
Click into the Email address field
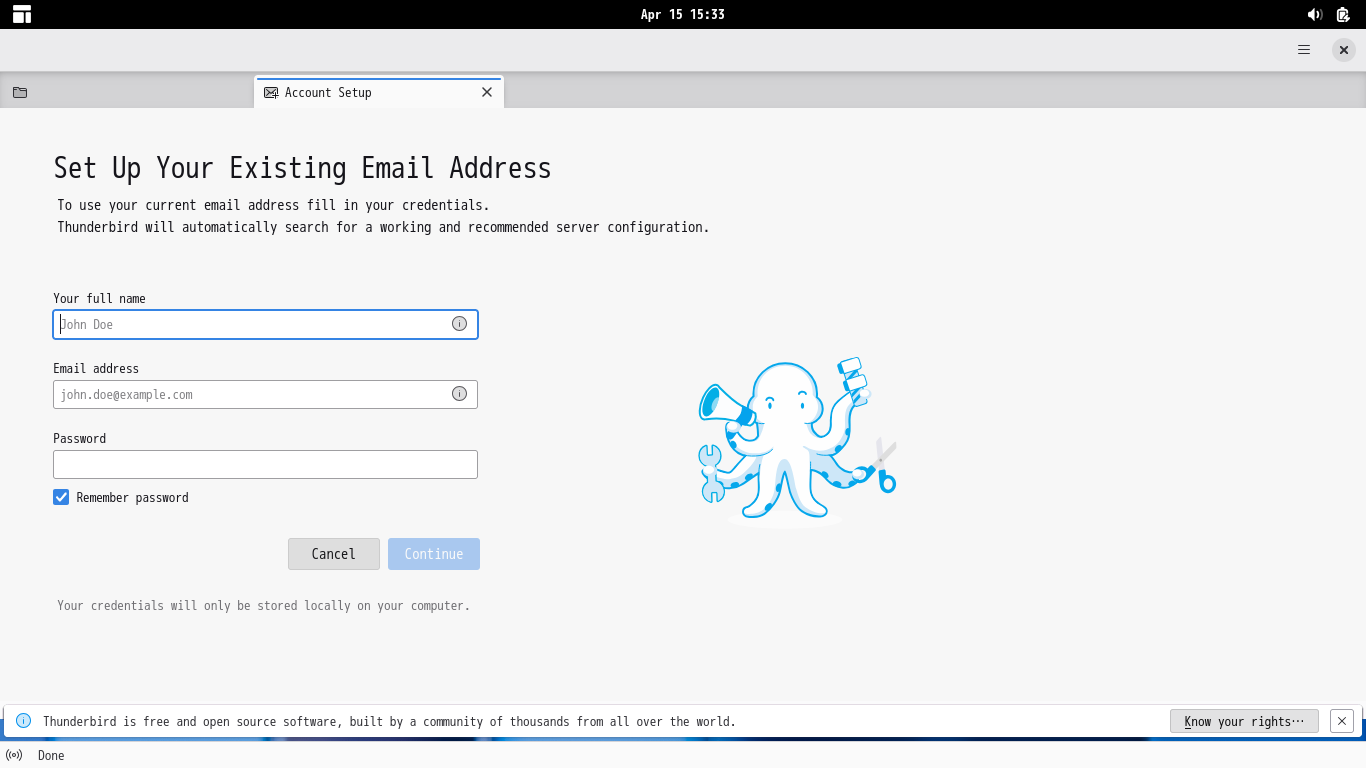265,394
